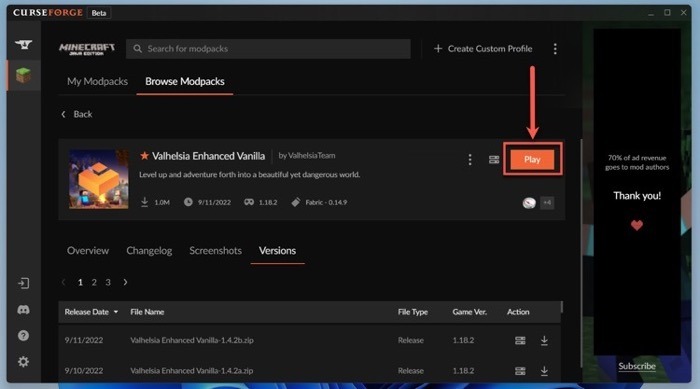The image size is (700, 389).
Task: Click server pack icon for 1.4.2b row
Action: pos(520,341)
